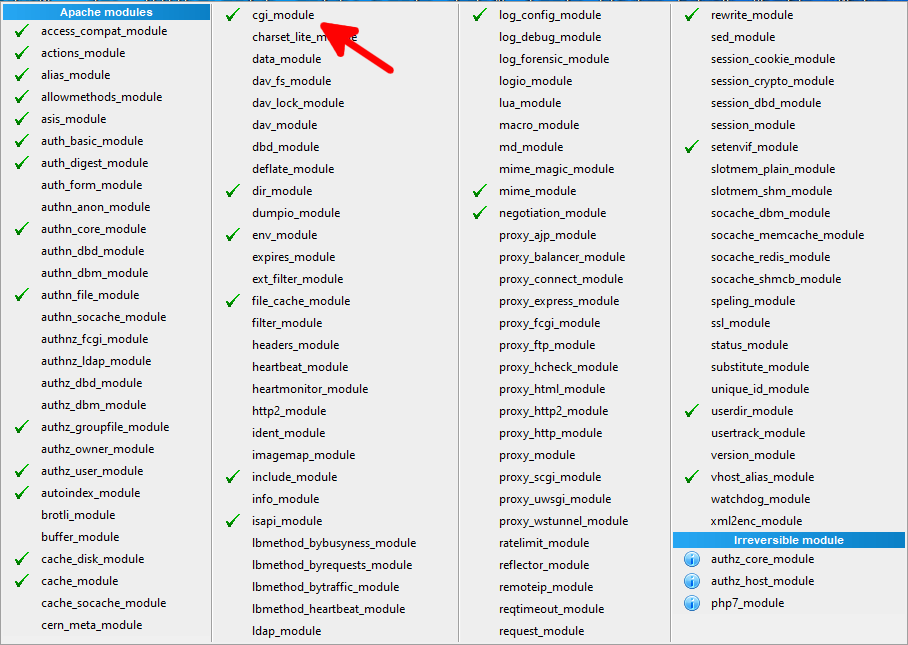The height and width of the screenshot is (645, 908).
Task: Click the checkmark next to isapi_module
Action: click(x=232, y=521)
